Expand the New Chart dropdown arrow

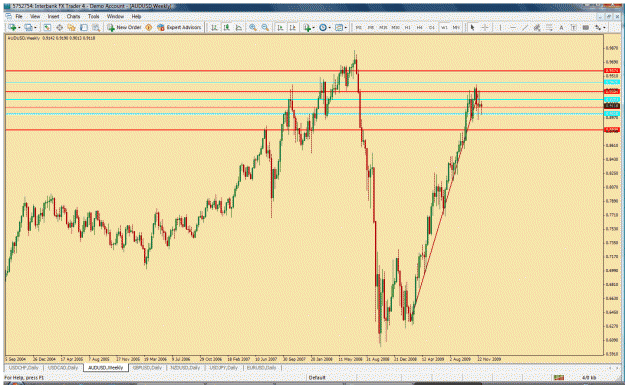(19, 28)
